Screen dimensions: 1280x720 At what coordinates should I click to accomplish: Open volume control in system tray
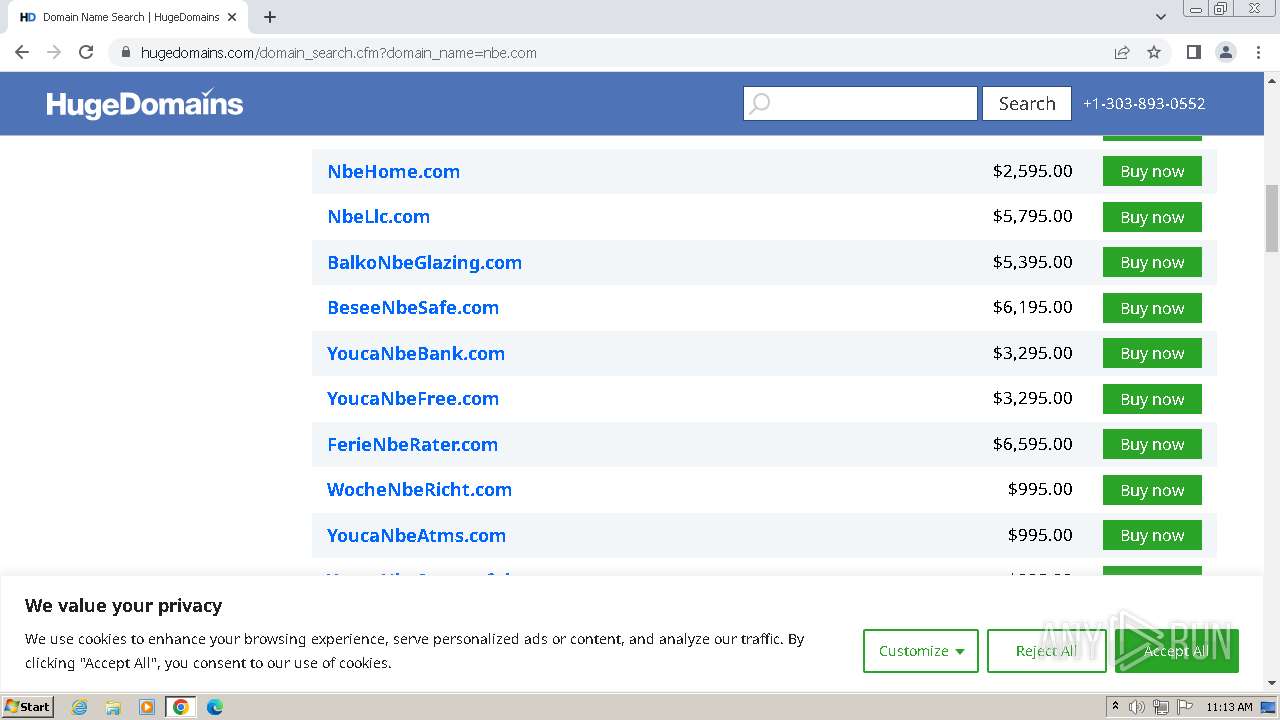[x=1137, y=707]
